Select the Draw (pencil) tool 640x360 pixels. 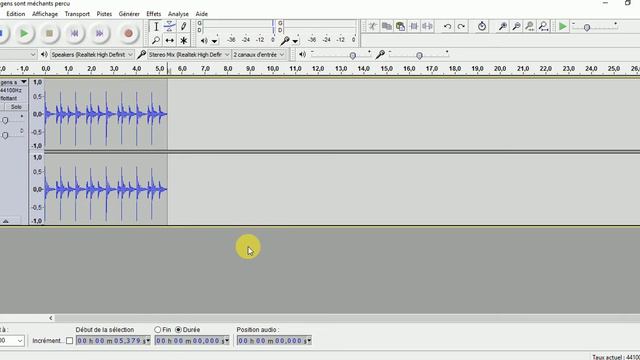[x=183, y=27]
